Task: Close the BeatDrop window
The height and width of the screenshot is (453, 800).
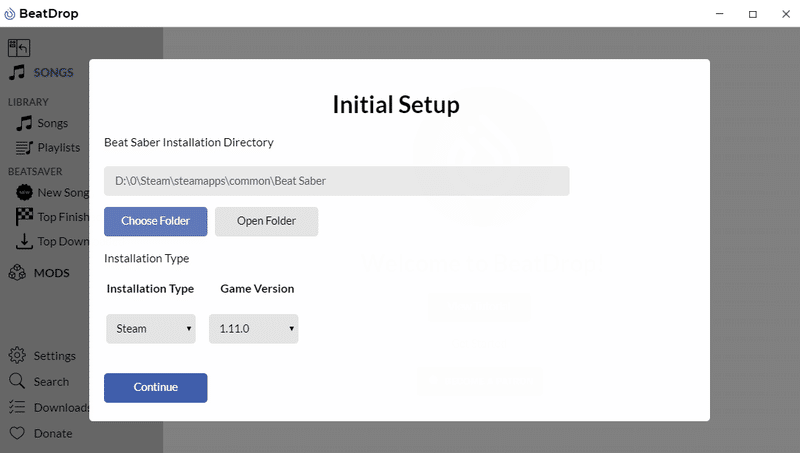Action: click(786, 14)
